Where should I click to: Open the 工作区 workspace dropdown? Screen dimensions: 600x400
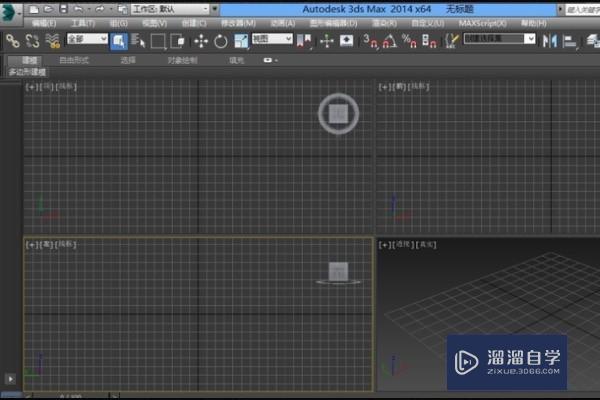(168, 8)
